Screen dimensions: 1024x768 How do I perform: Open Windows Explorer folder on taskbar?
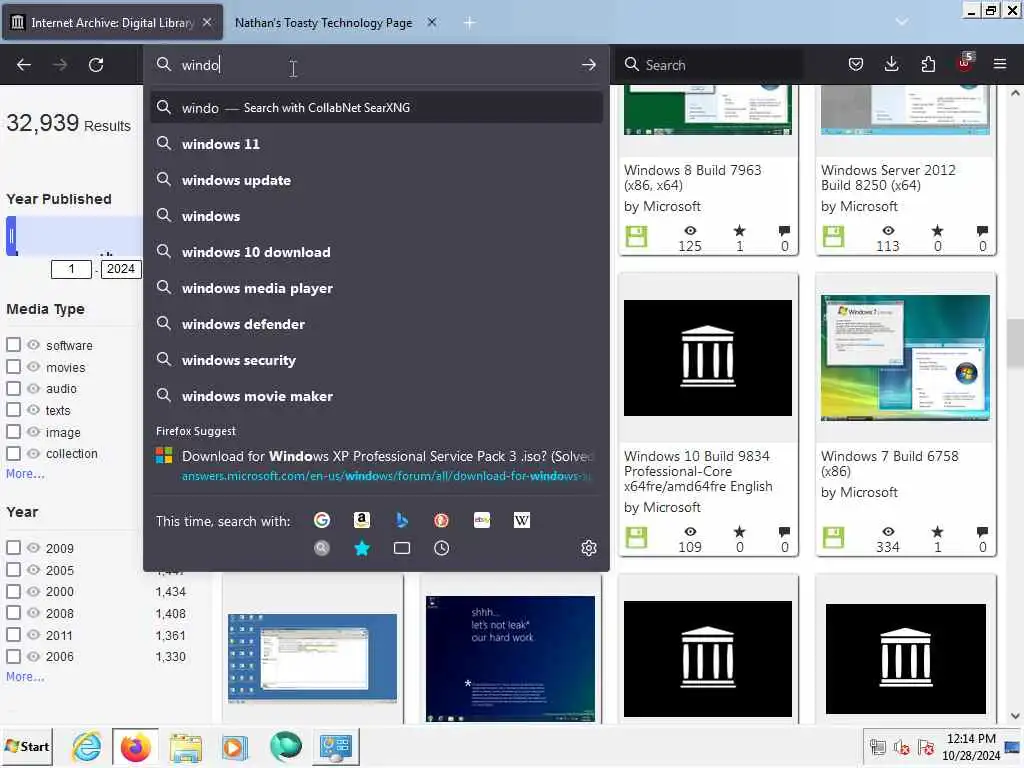tap(185, 746)
